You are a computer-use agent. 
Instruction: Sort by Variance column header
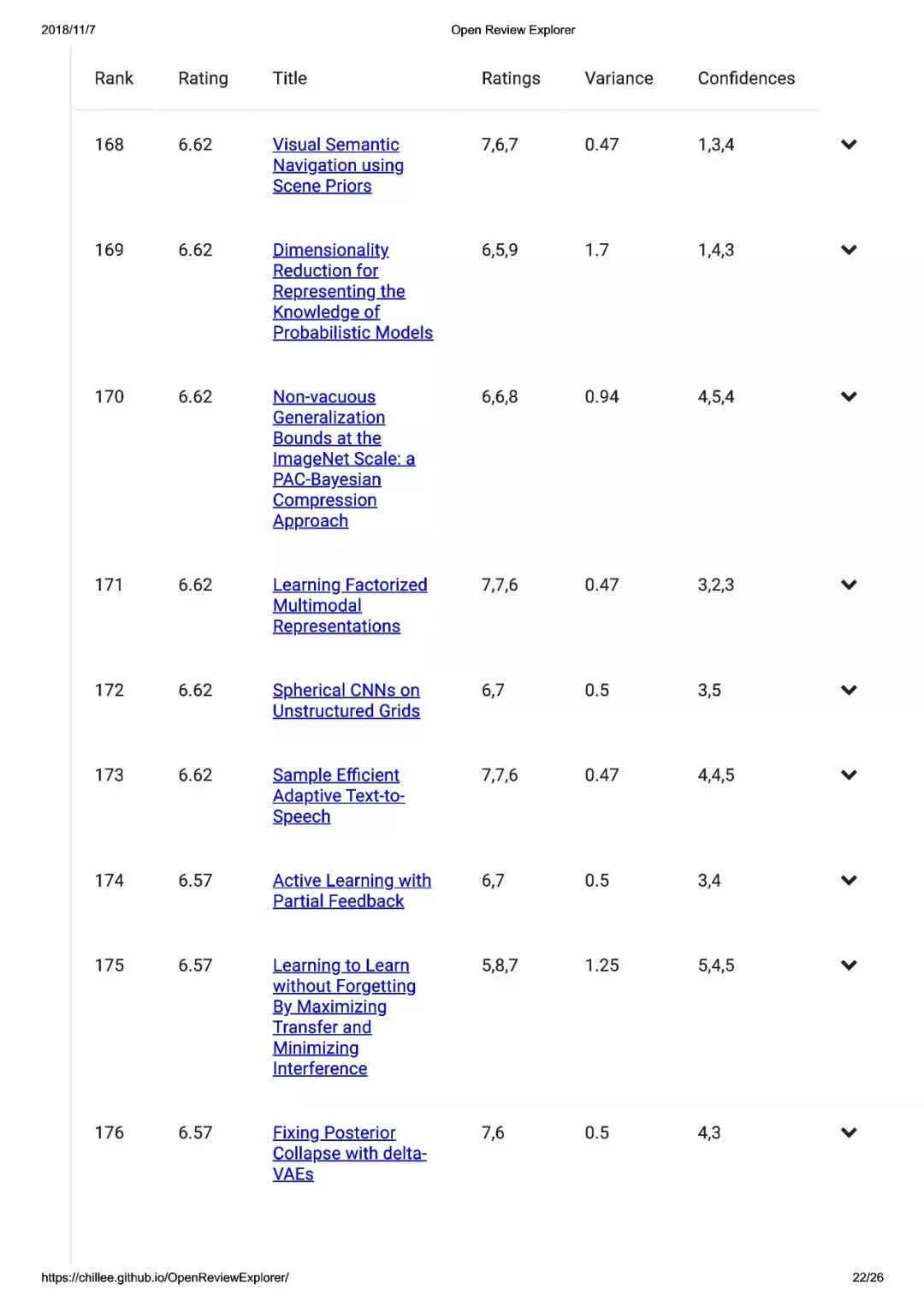619,78
